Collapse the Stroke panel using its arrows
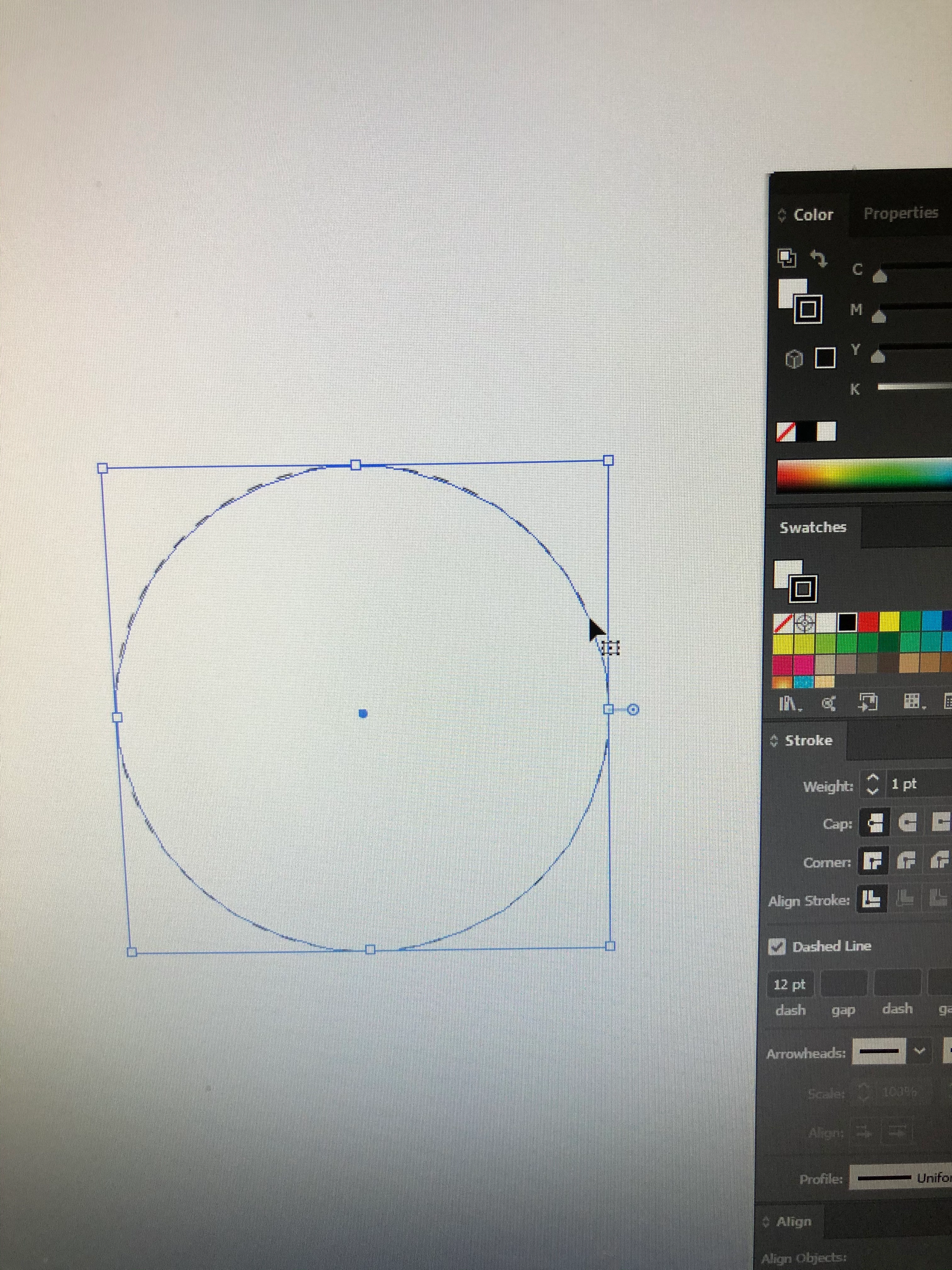The image size is (952, 1270). [773, 741]
